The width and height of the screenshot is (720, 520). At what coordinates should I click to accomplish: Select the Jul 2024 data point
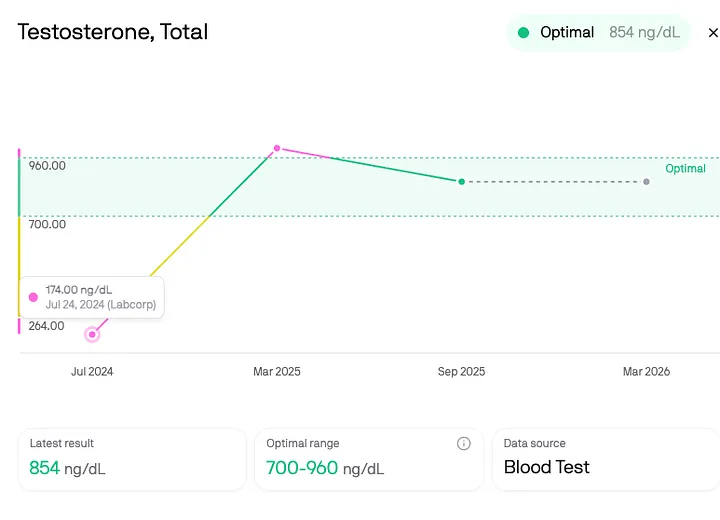[92, 334]
